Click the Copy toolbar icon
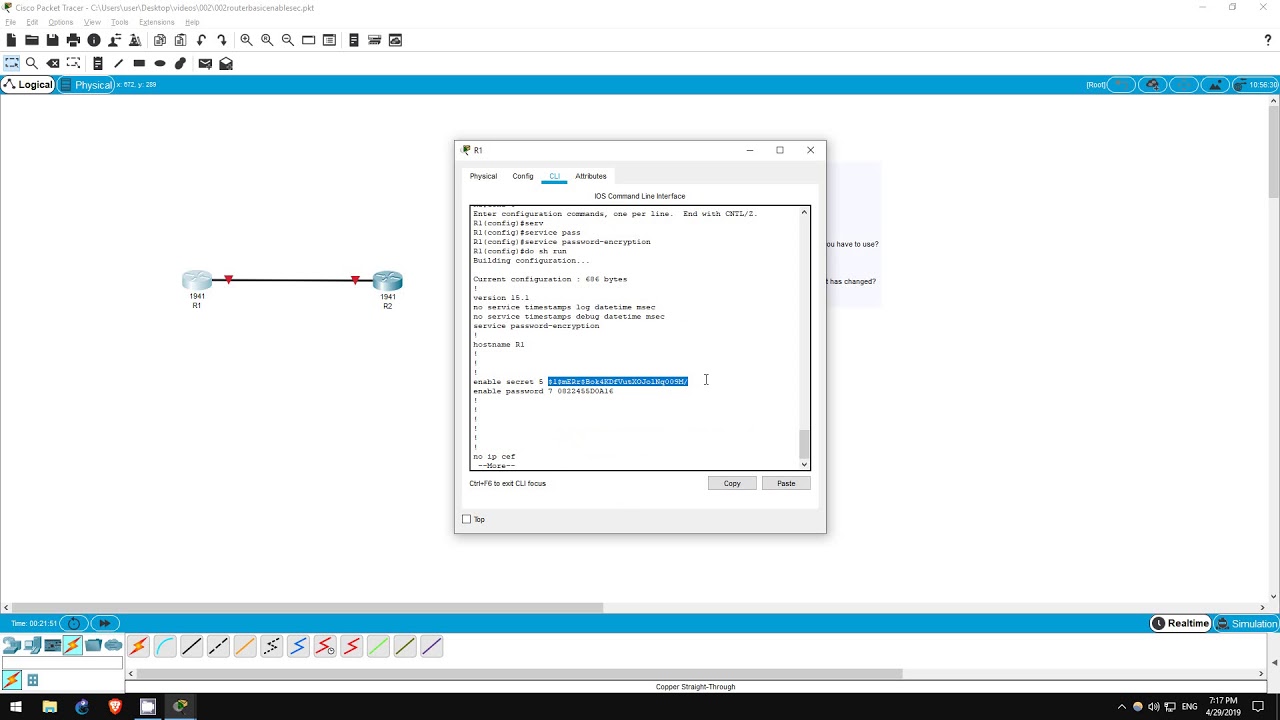This screenshot has height=720, width=1280. click(x=160, y=40)
